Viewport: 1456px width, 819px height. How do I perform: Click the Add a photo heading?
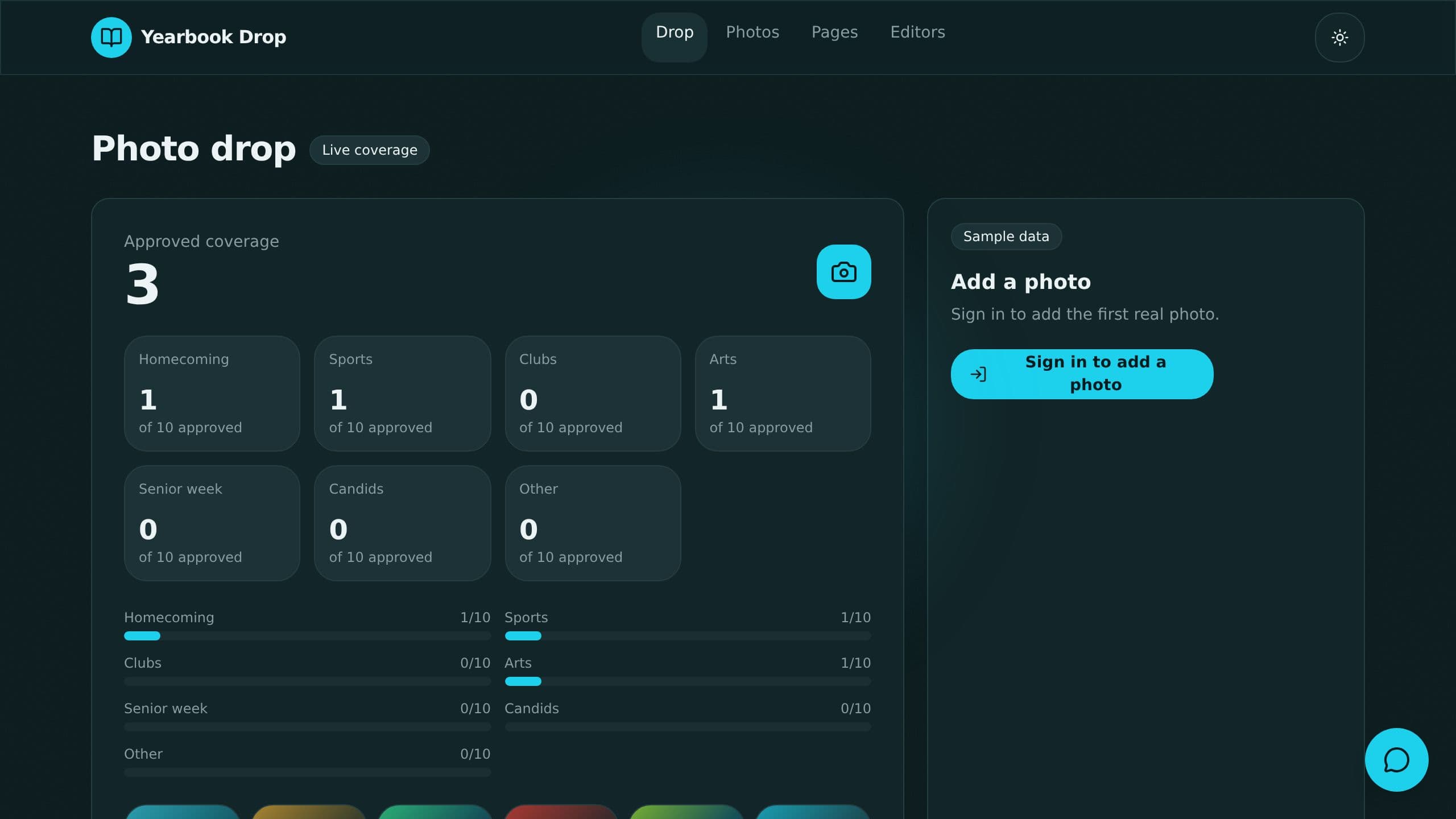(1021, 282)
